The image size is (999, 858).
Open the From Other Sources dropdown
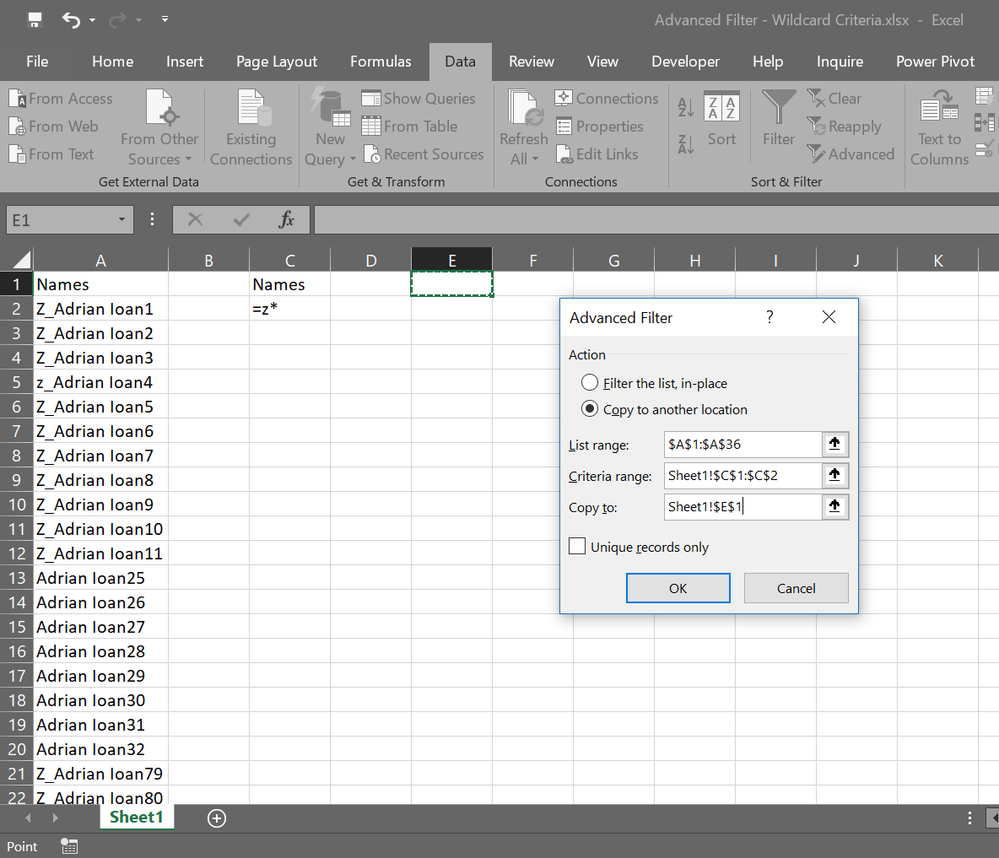[159, 149]
